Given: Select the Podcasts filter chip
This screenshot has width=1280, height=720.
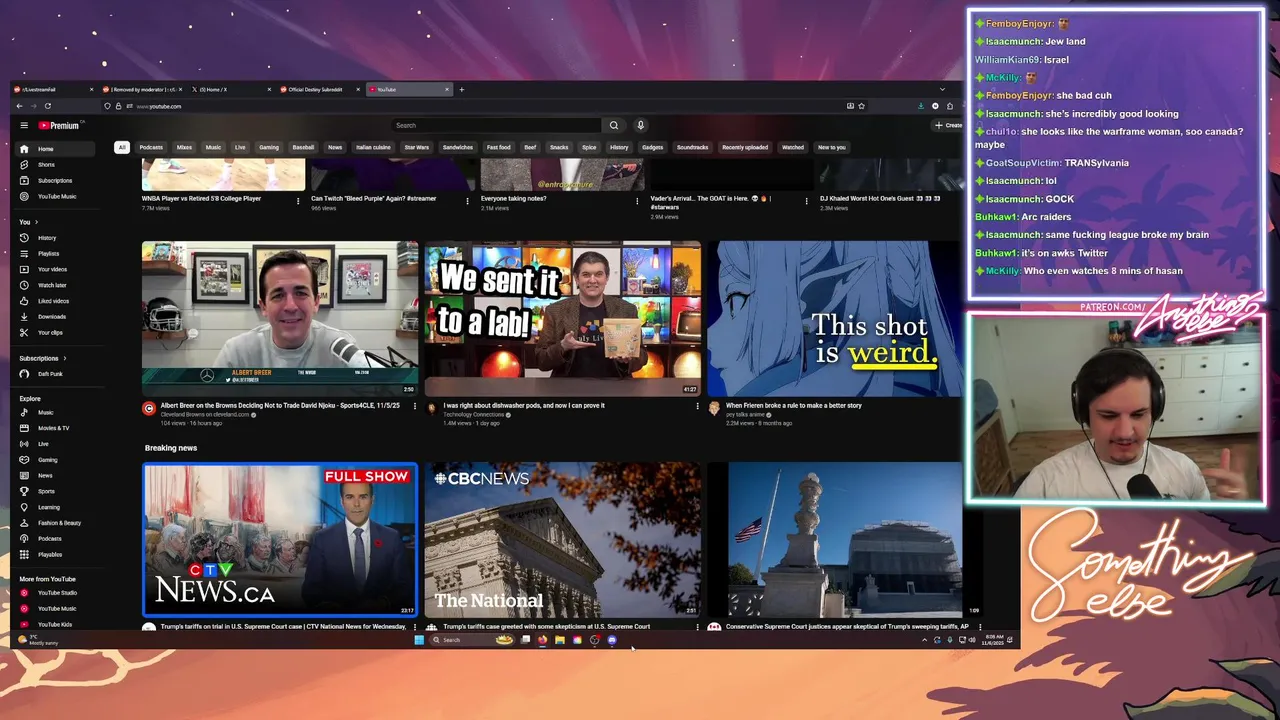Looking at the screenshot, I should pyautogui.click(x=151, y=147).
